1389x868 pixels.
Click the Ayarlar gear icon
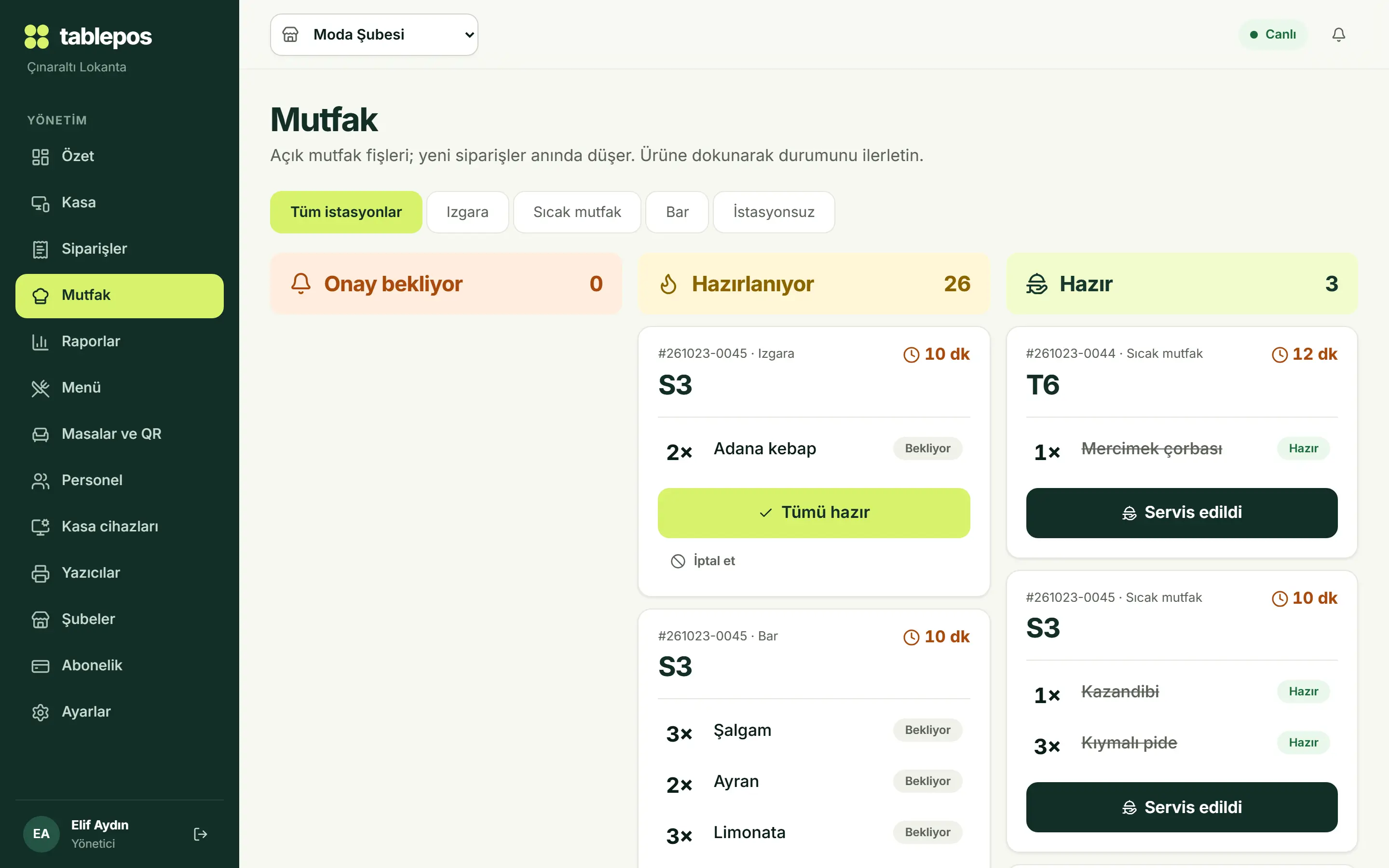pos(40,712)
